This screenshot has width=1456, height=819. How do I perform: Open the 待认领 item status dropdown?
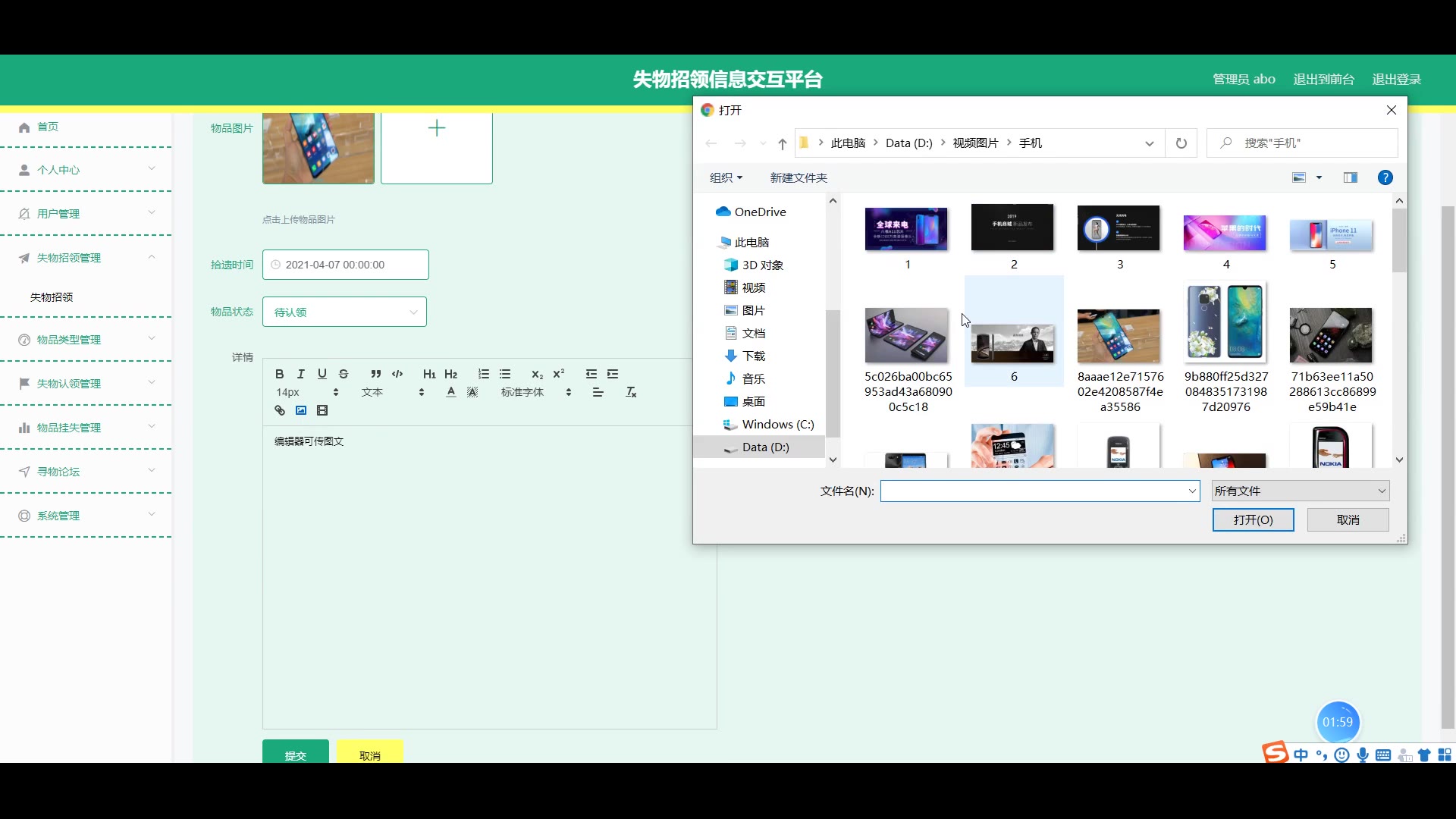pos(344,312)
